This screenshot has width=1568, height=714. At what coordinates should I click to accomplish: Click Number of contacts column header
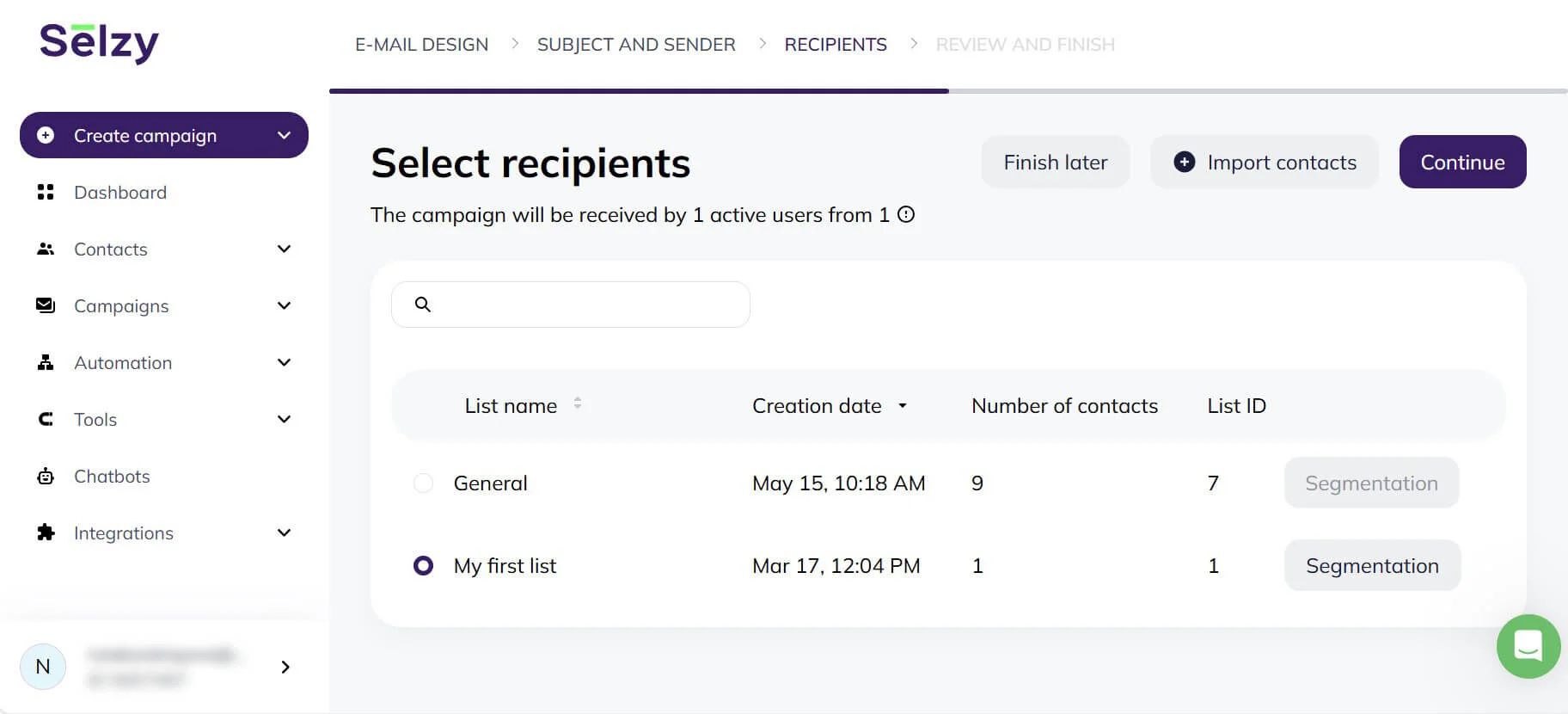coord(1064,406)
